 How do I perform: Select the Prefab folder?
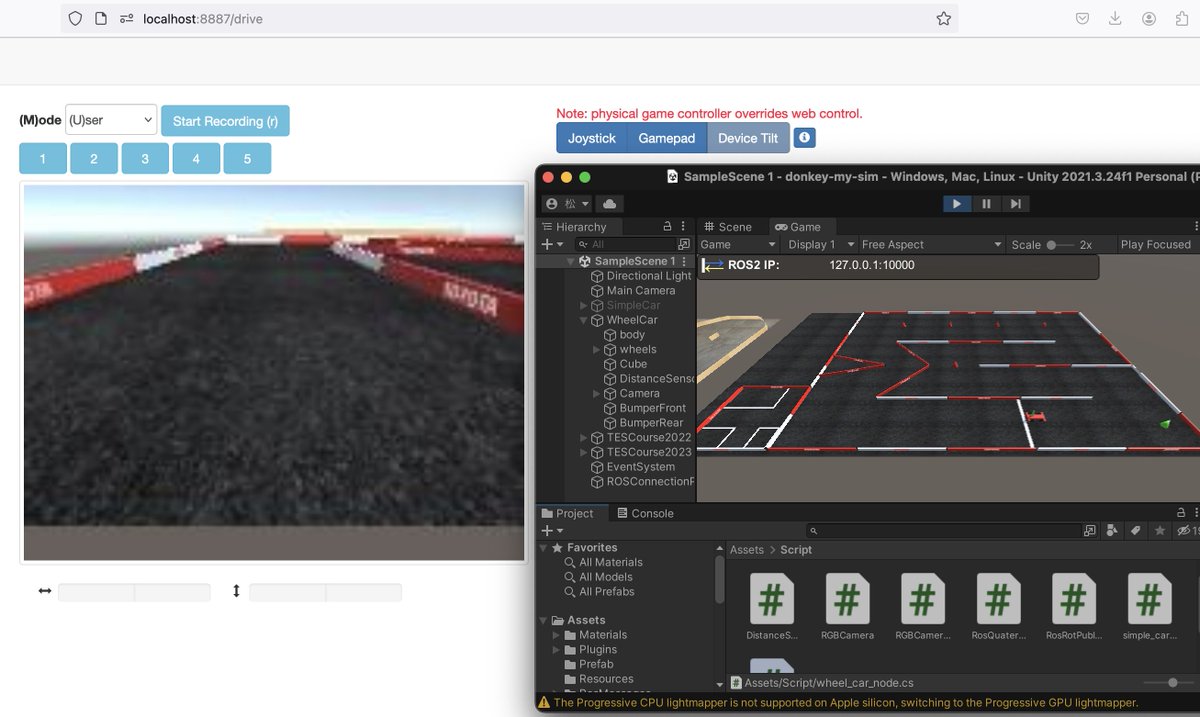[588, 664]
